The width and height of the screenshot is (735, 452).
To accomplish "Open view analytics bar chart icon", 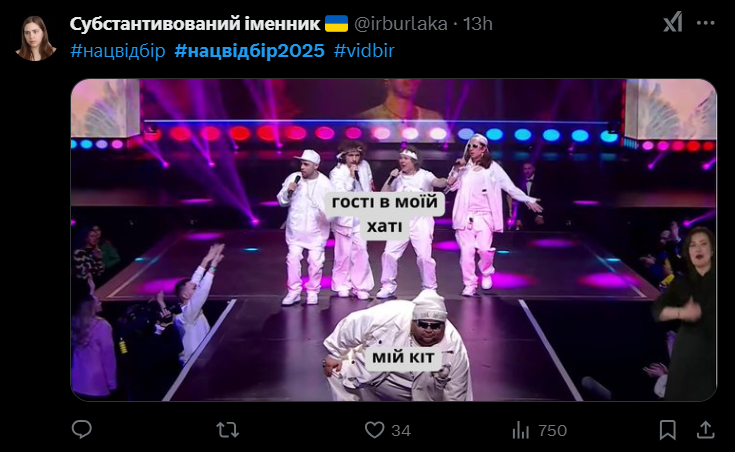I will (520, 429).
